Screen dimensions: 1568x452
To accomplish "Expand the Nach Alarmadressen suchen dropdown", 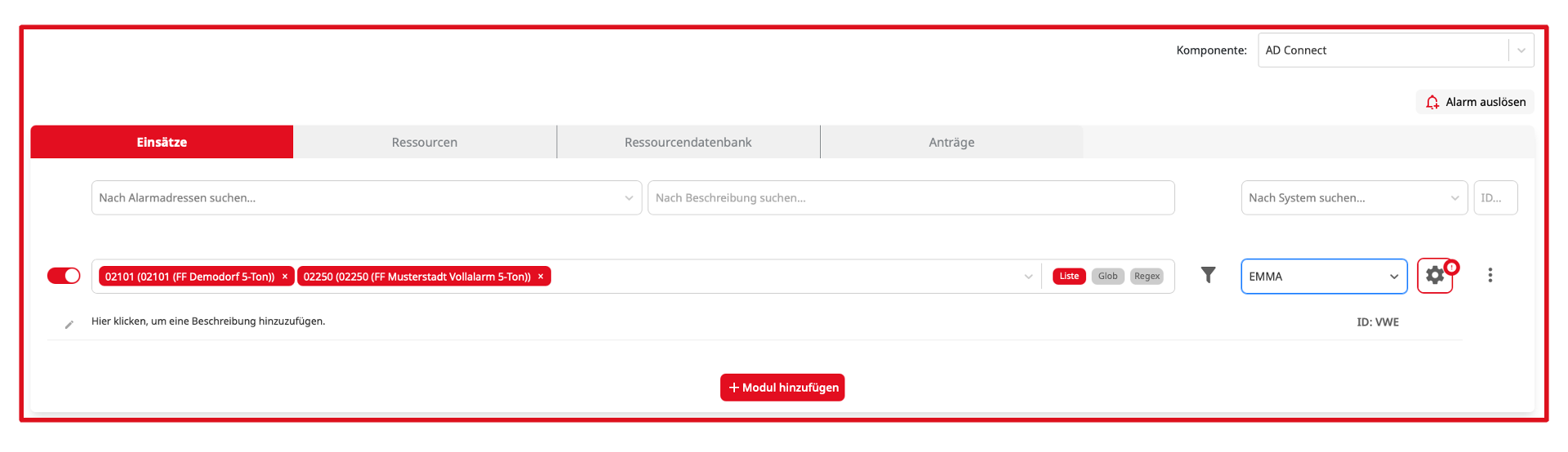I will [x=628, y=198].
